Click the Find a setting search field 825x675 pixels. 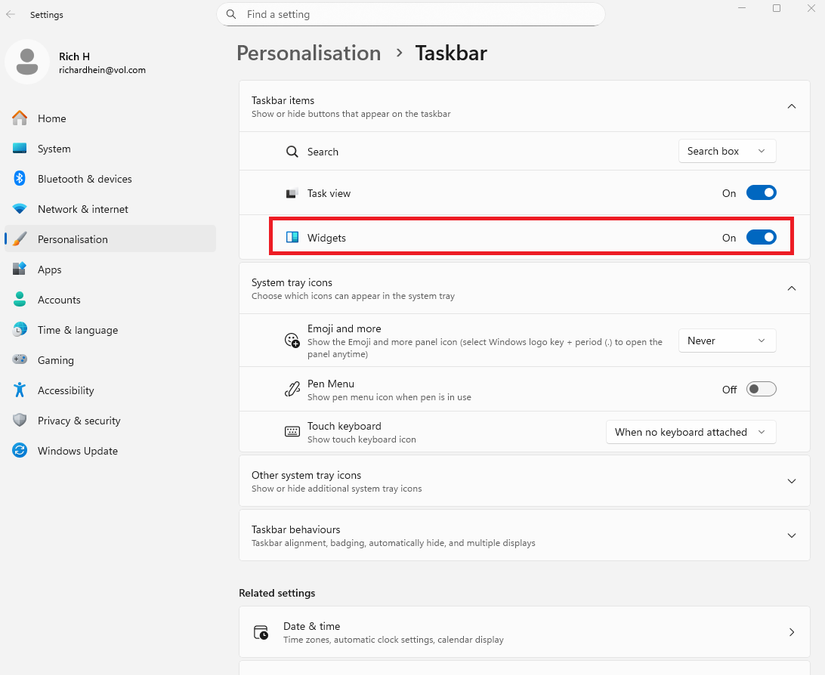tap(410, 14)
